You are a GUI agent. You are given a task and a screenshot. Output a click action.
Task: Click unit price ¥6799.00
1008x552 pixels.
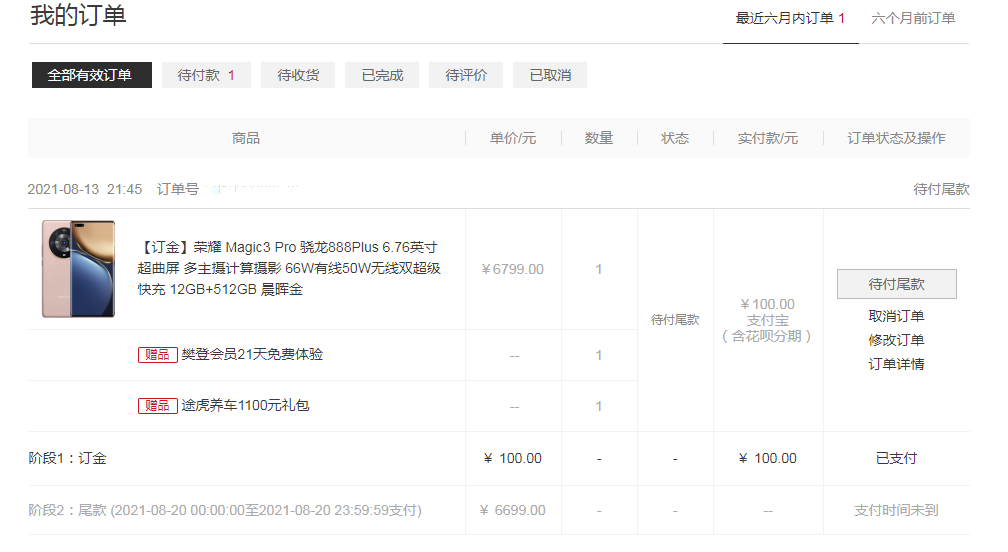pyautogui.click(x=512, y=269)
